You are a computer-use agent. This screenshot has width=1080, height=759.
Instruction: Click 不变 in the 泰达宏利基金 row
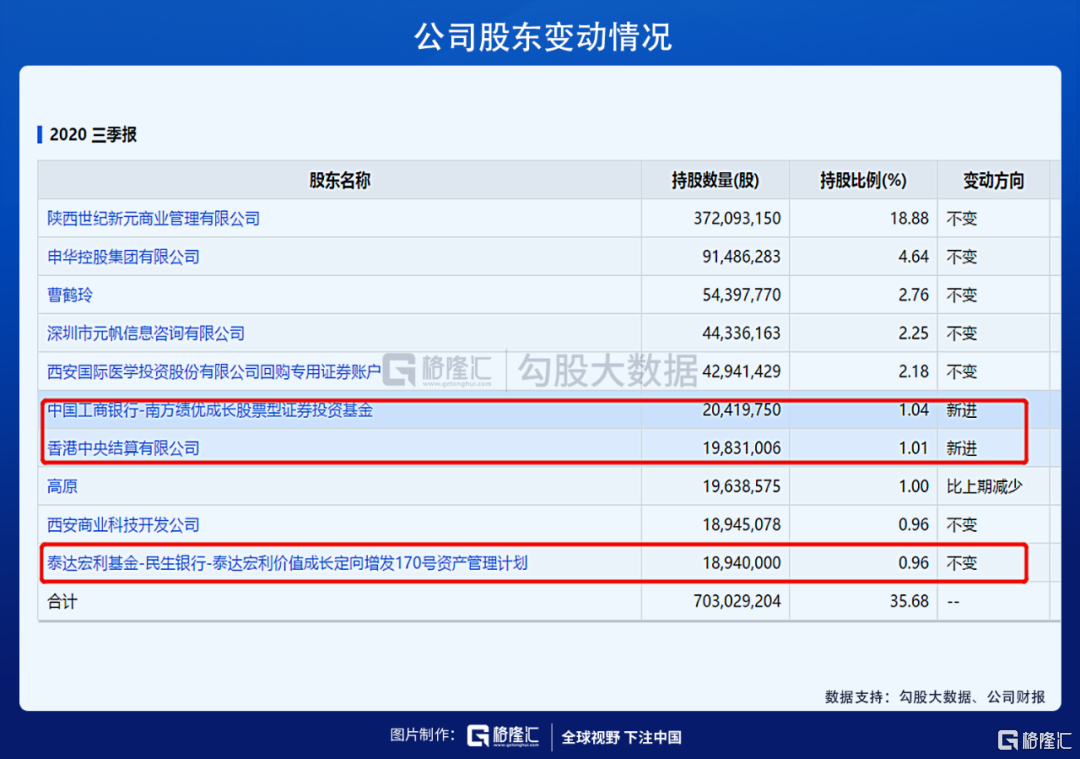962,563
